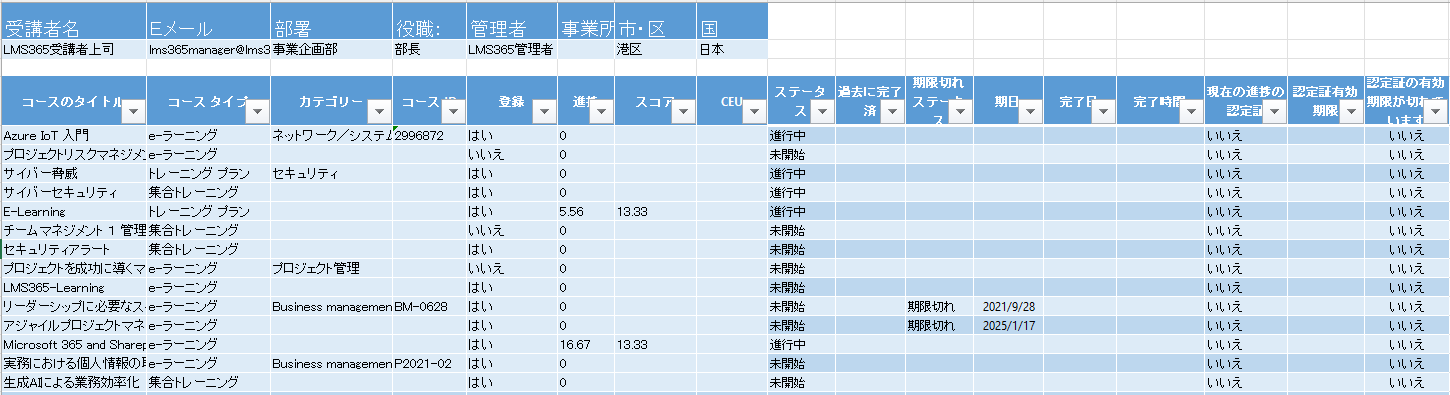1450x395 pixels.
Task: Select the プロジェクトリスクマネジメント course title cell
Action: tap(73, 154)
